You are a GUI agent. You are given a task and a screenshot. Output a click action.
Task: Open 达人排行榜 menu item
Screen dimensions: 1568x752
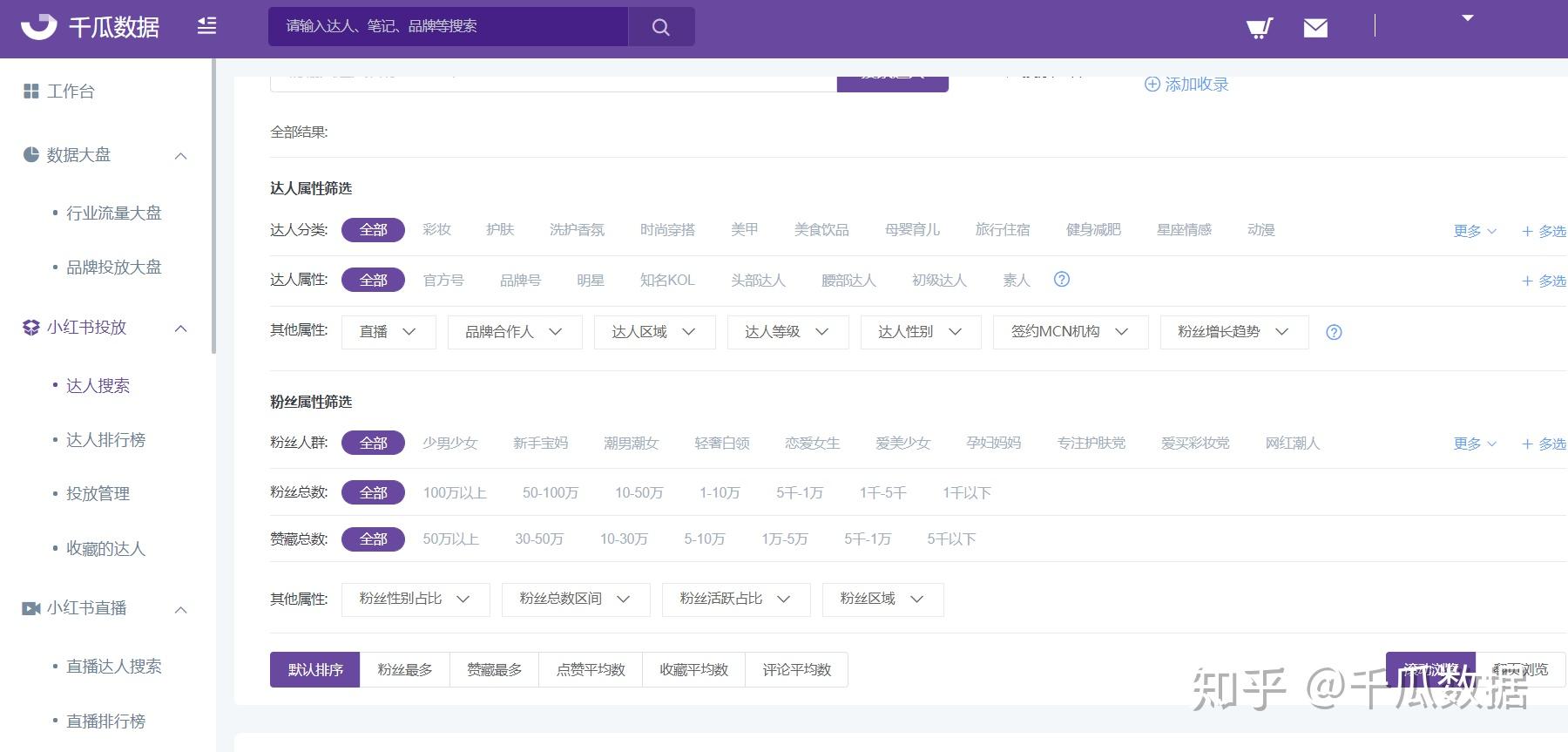pos(105,440)
